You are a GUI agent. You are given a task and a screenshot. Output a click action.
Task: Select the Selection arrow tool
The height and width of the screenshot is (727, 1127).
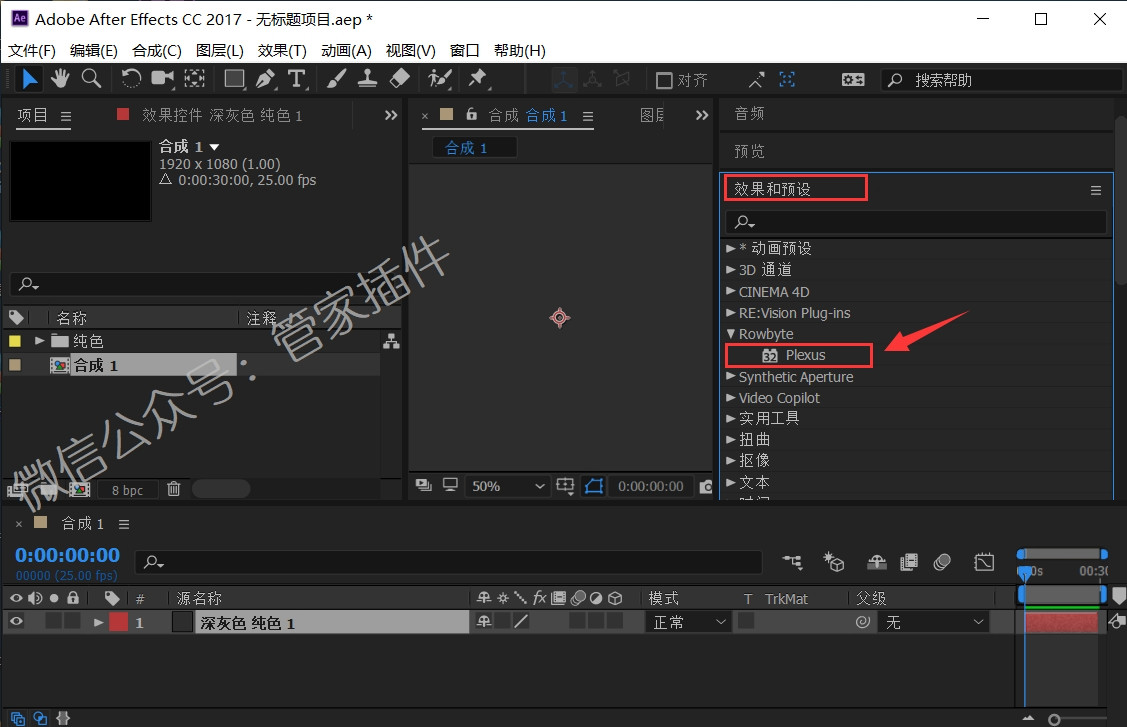point(29,78)
